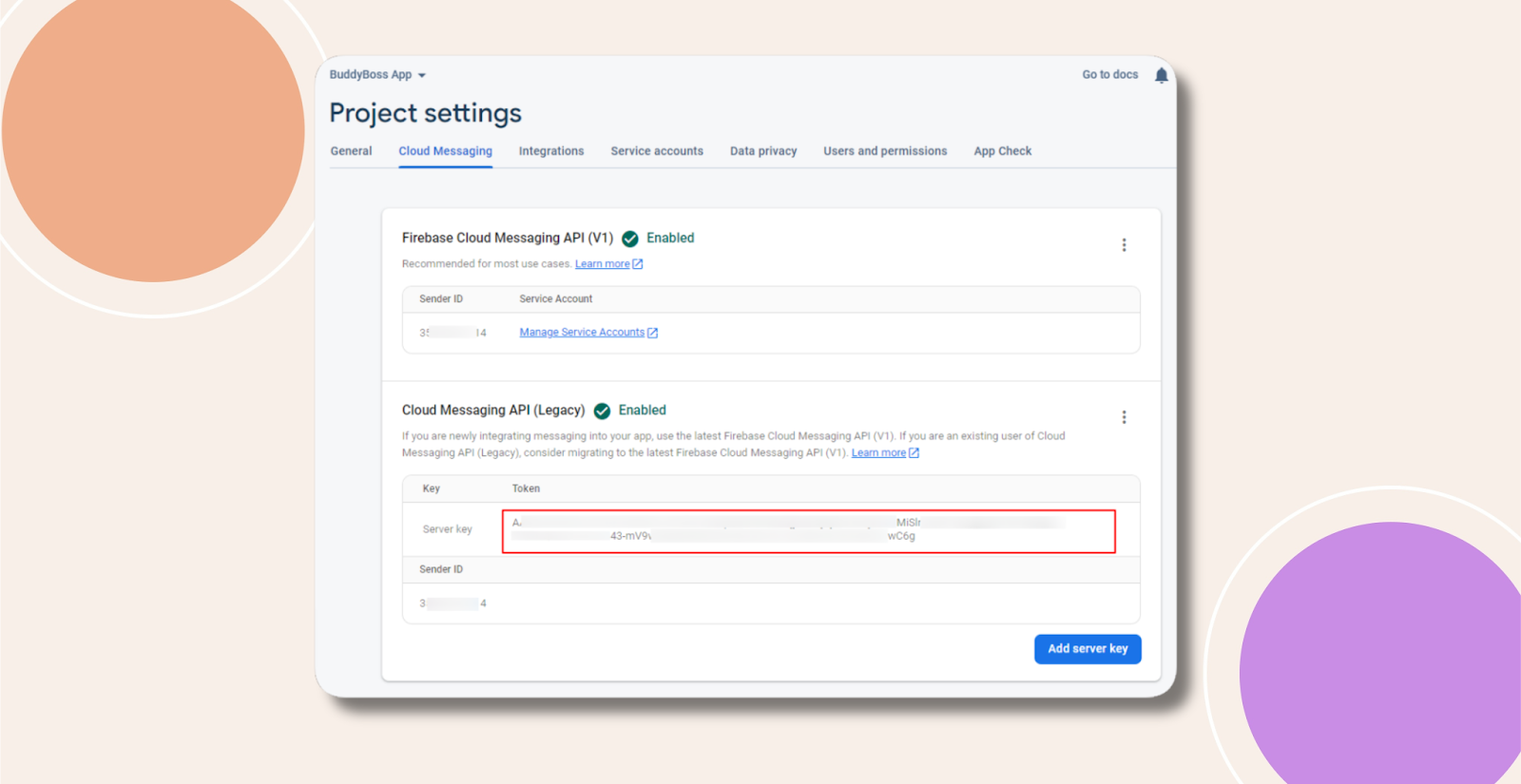This screenshot has width=1521, height=784.
Task: Click the Token column header
Action: (x=526, y=488)
